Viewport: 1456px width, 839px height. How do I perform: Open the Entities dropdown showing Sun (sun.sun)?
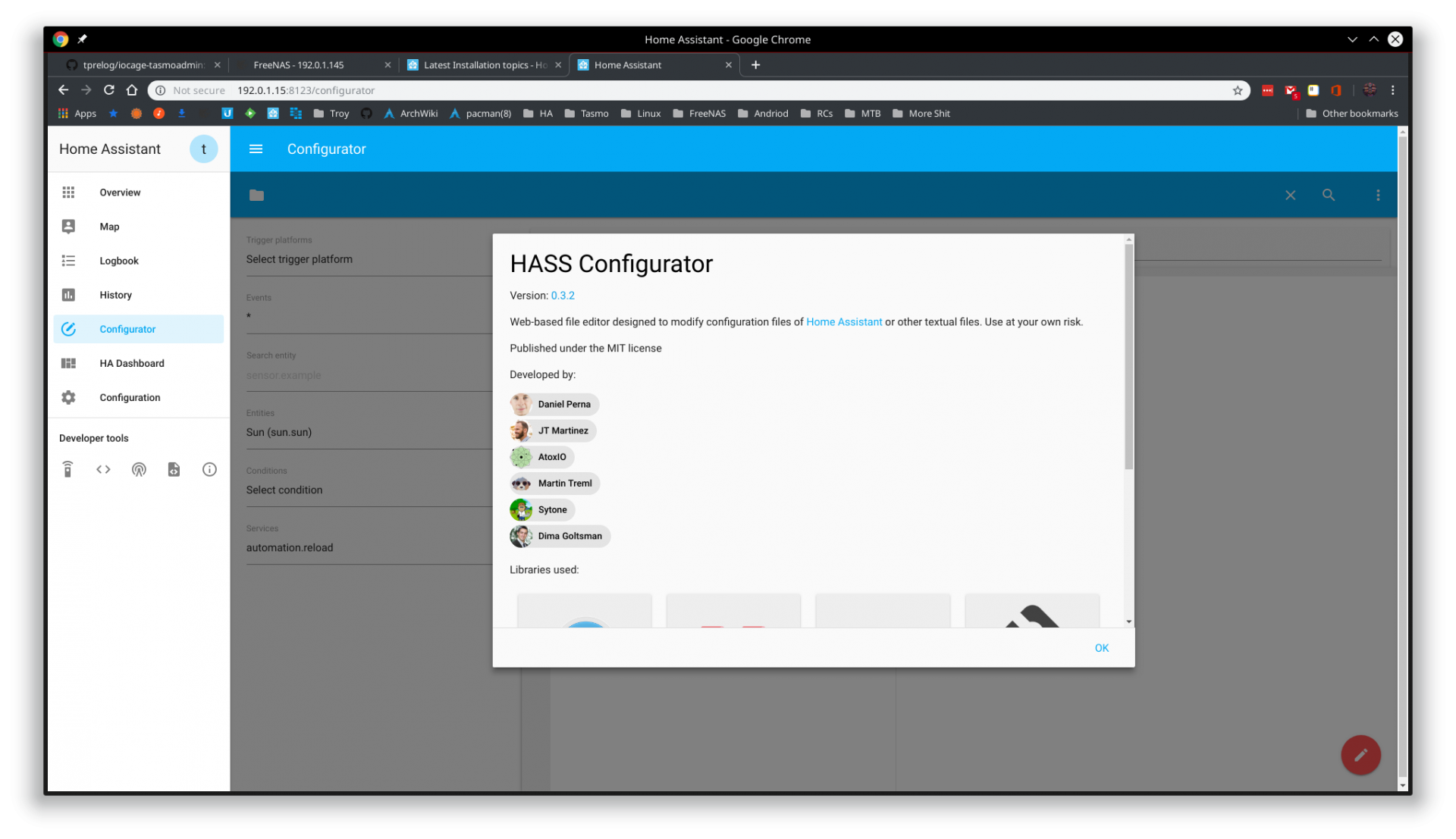[369, 432]
